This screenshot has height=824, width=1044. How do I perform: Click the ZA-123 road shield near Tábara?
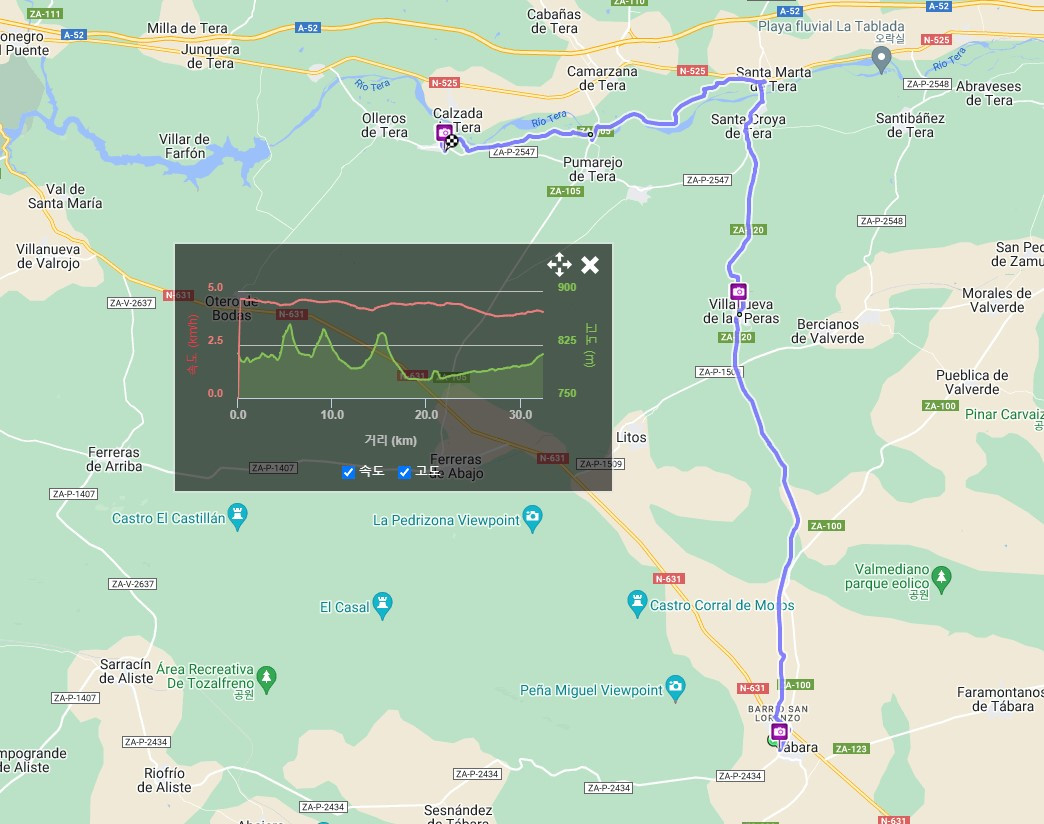click(x=851, y=749)
